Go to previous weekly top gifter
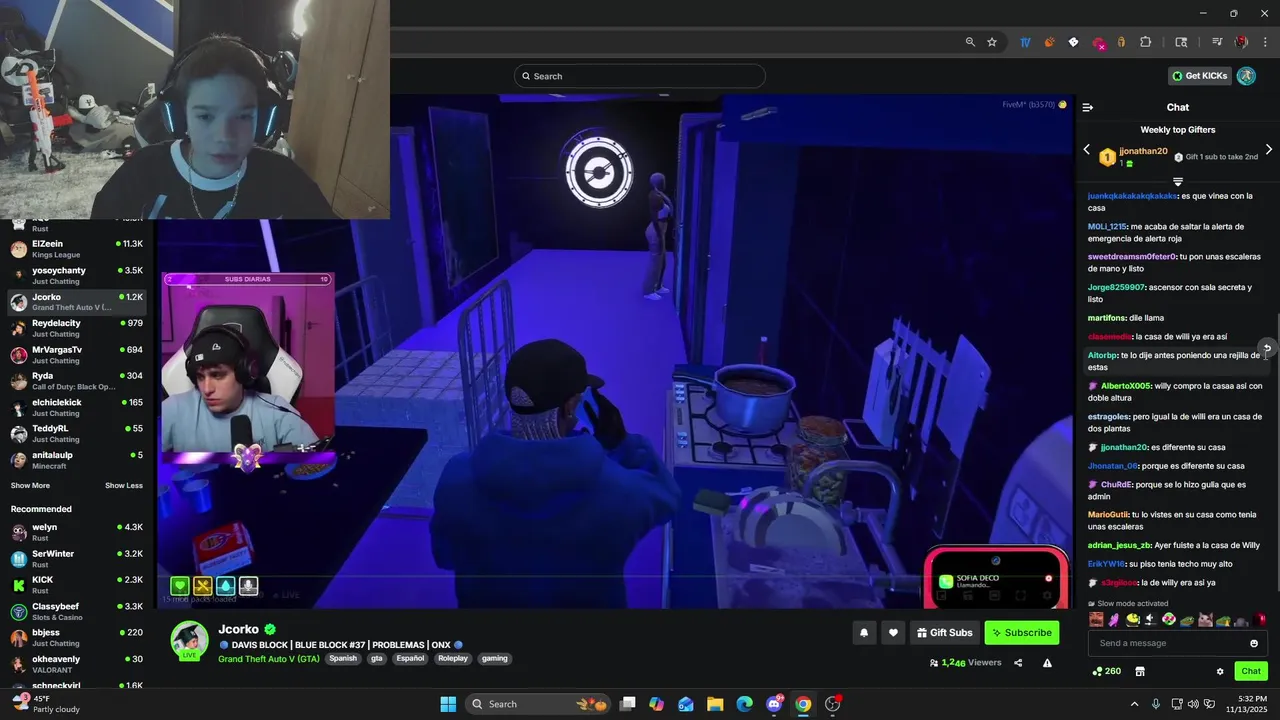1280x720 pixels. coord(1087,150)
